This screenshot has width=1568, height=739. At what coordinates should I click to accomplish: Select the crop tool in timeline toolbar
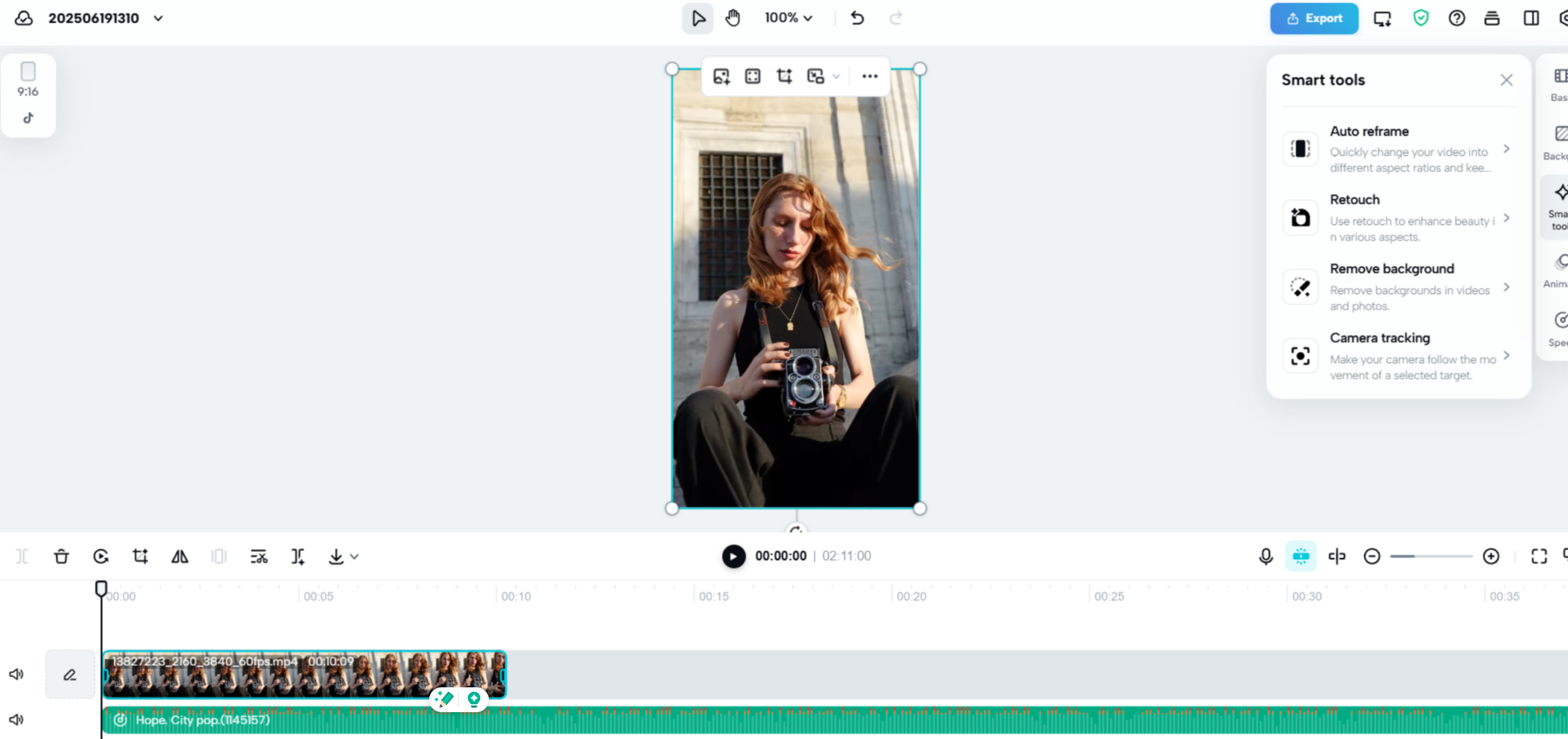tap(140, 556)
